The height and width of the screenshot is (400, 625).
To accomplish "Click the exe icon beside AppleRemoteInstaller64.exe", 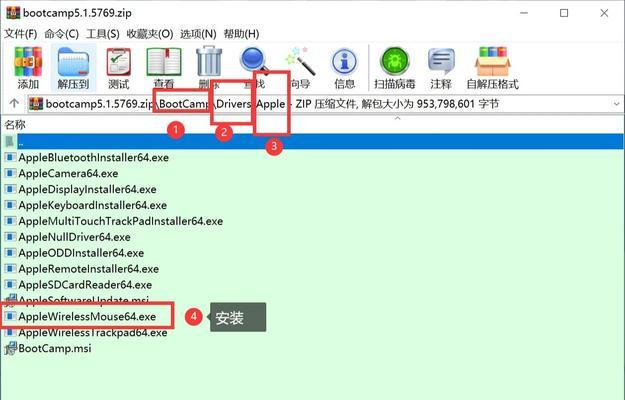I will [10, 269].
